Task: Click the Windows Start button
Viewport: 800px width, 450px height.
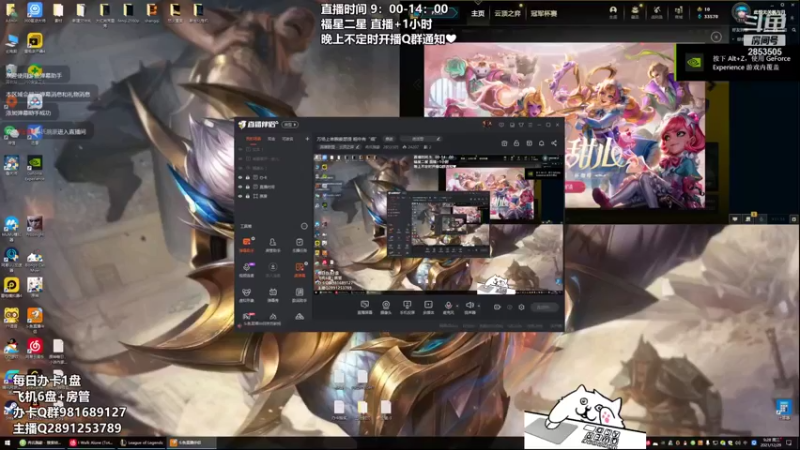Action: pos(8,443)
